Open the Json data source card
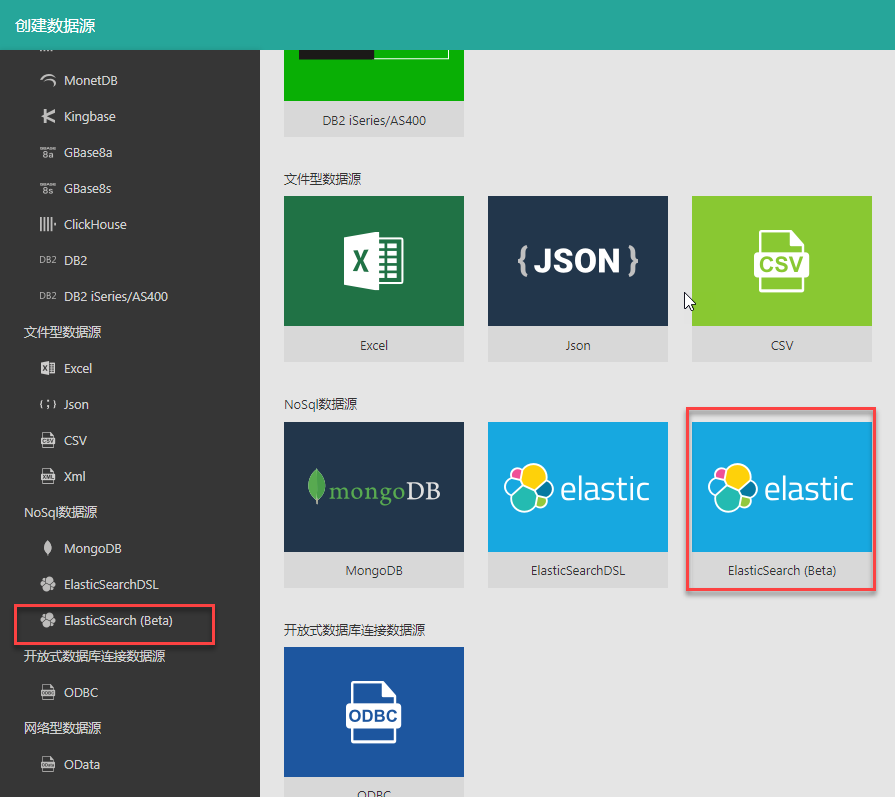895x797 pixels. [578, 279]
